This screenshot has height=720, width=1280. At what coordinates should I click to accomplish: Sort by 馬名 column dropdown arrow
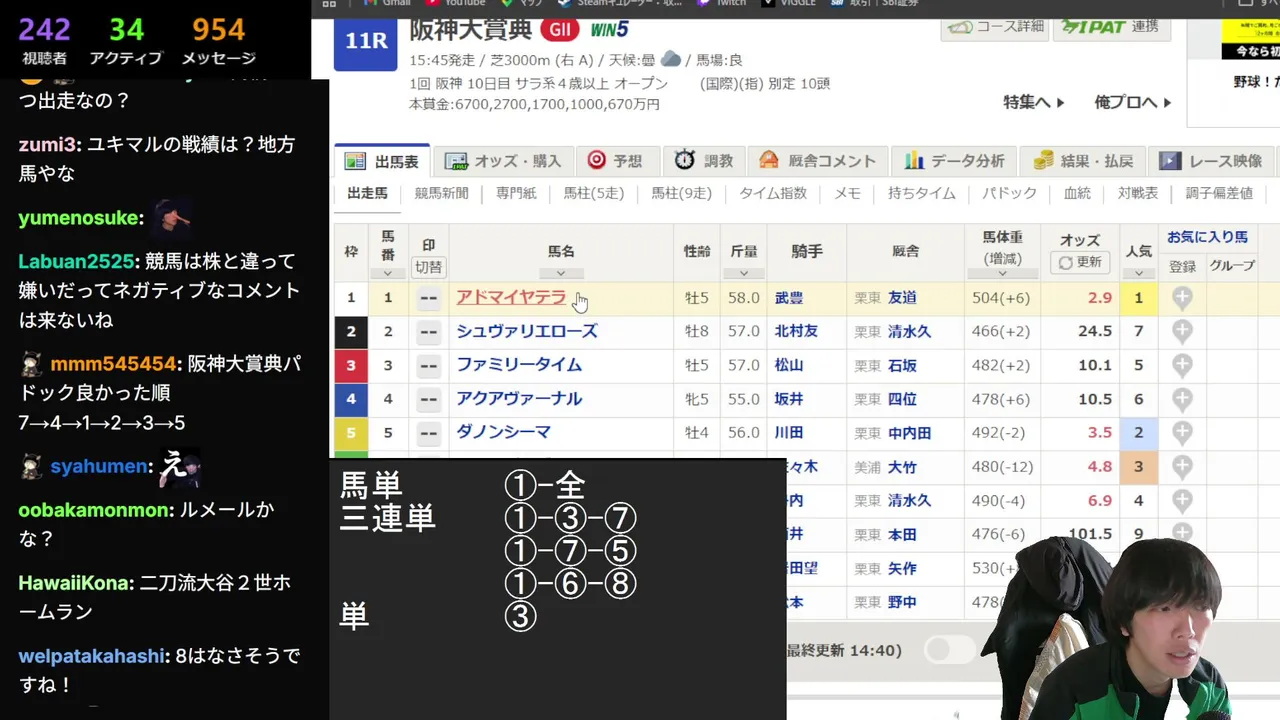coord(560,273)
